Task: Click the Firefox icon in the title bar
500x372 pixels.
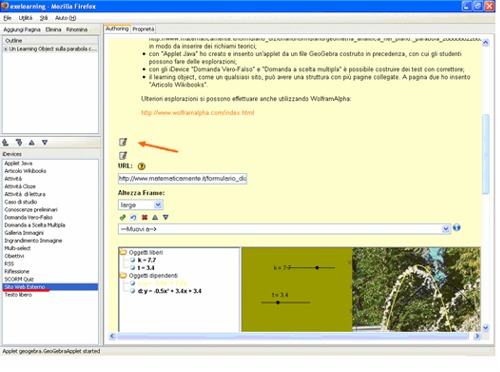Action: coord(4,6)
